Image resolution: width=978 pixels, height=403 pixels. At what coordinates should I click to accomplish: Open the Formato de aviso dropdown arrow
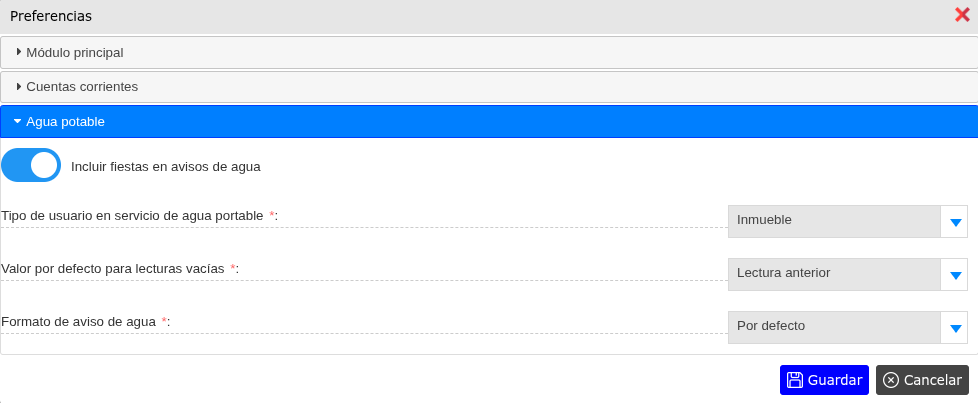[954, 327]
